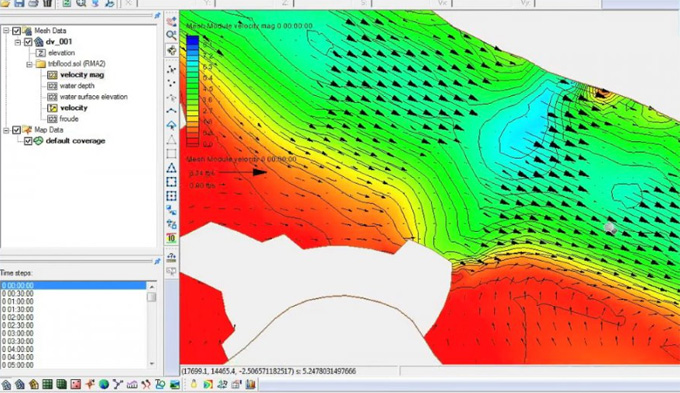
Task: Click the Save icon in top toolbar
Action: click(x=19, y=3)
